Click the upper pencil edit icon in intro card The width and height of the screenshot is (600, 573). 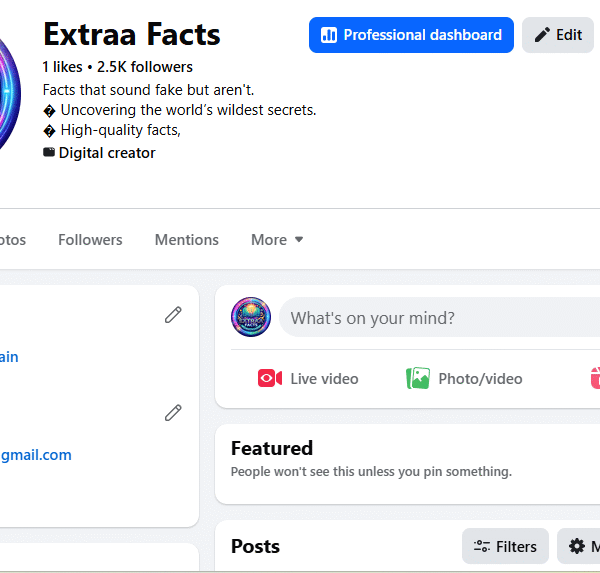pyautogui.click(x=173, y=315)
